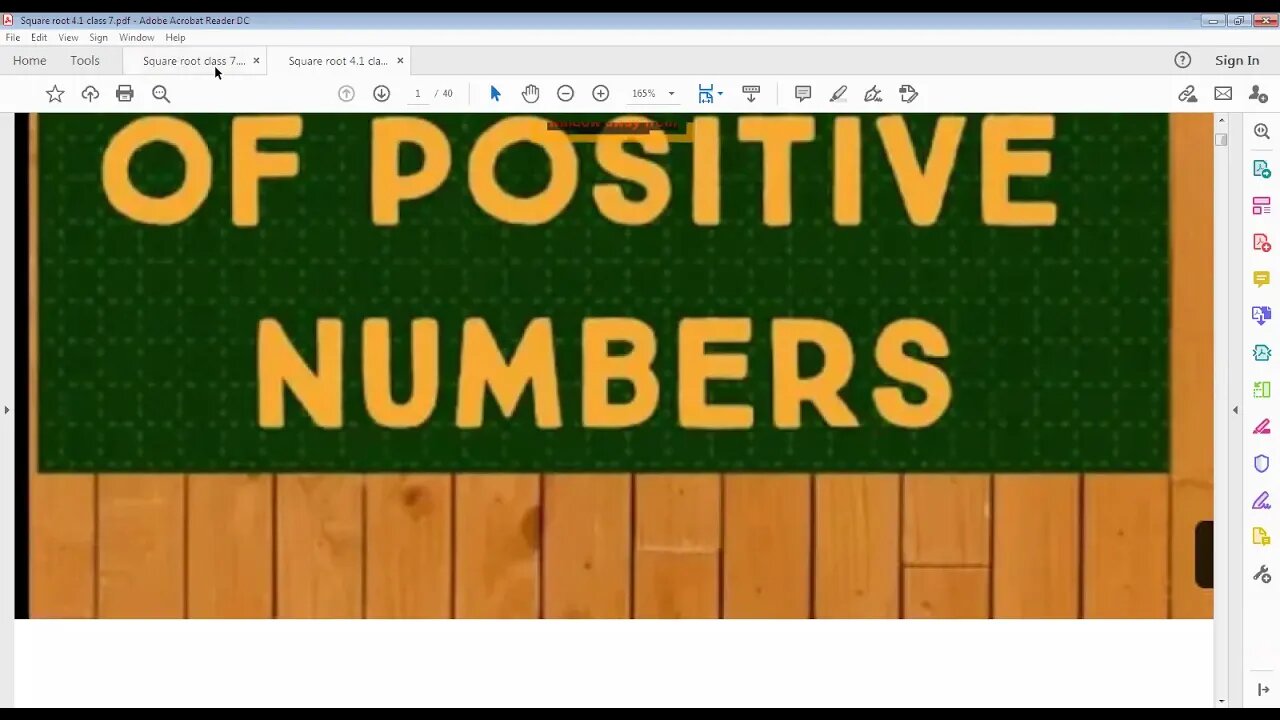The width and height of the screenshot is (1280, 720).
Task: Open the read mode scrolling icon
Action: point(751,94)
